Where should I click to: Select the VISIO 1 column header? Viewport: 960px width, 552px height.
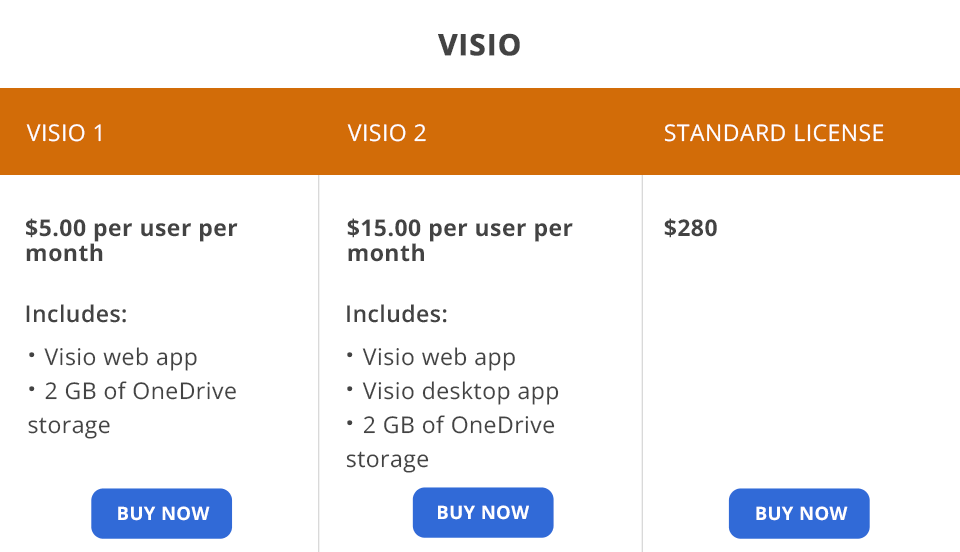click(65, 133)
